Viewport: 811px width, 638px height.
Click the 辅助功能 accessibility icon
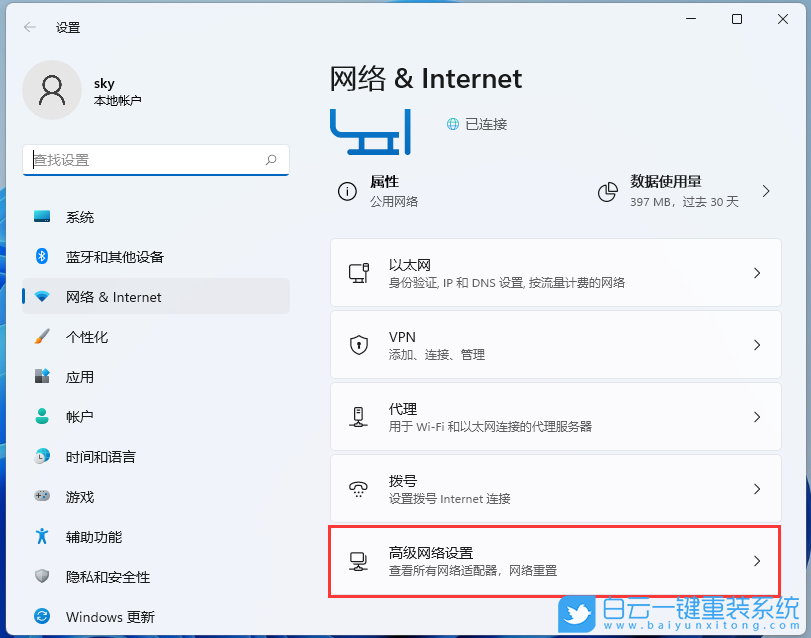point(42,537)
